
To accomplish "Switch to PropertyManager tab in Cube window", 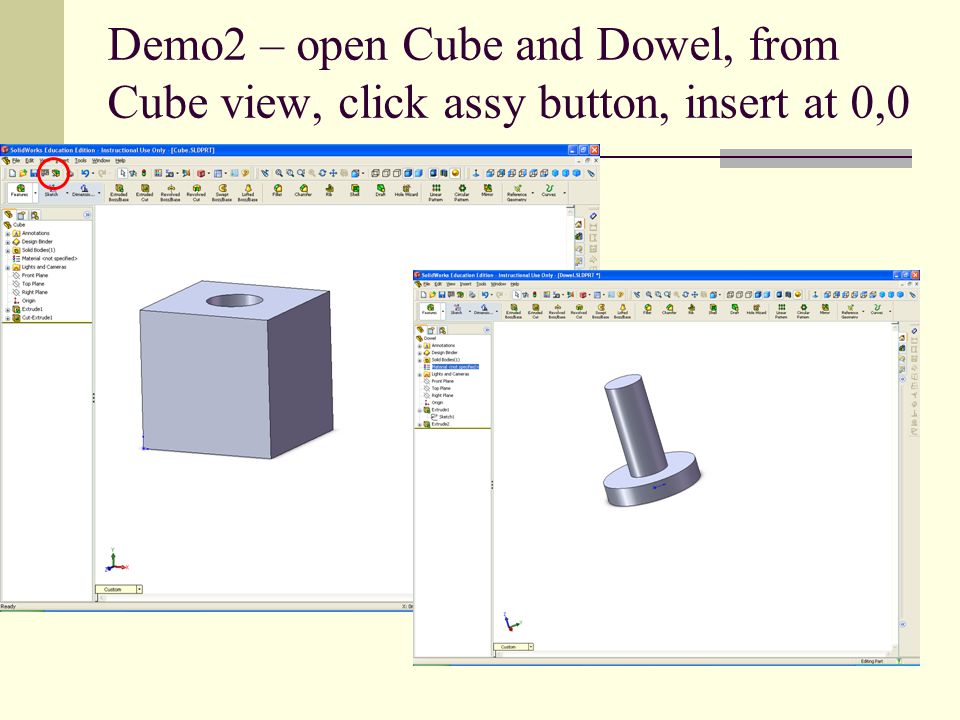I will click(21, 215).
